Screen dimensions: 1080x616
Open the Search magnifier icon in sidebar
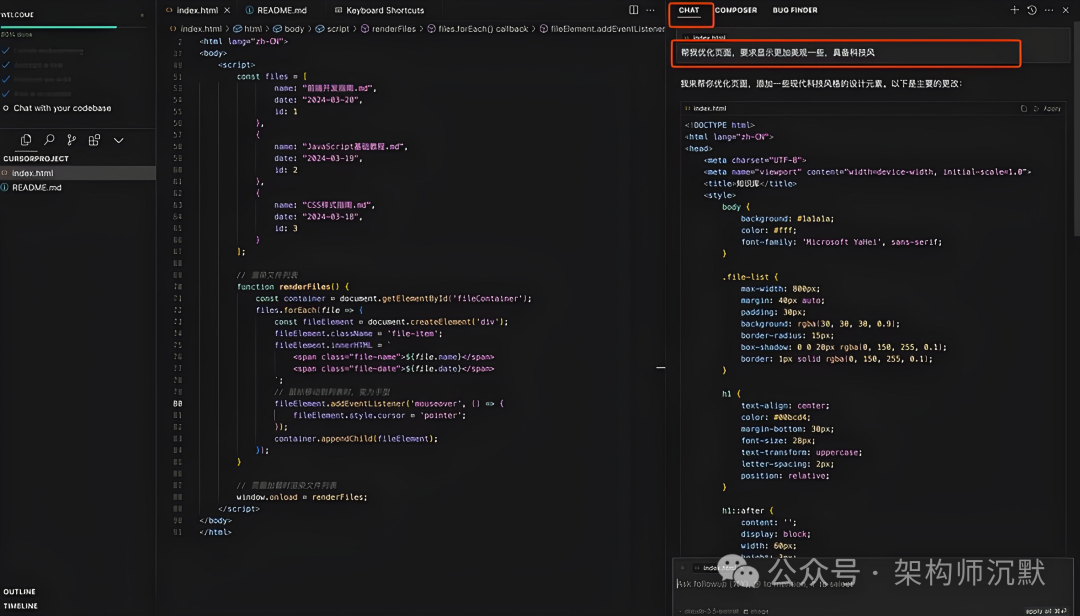click(x=49, y=140)
